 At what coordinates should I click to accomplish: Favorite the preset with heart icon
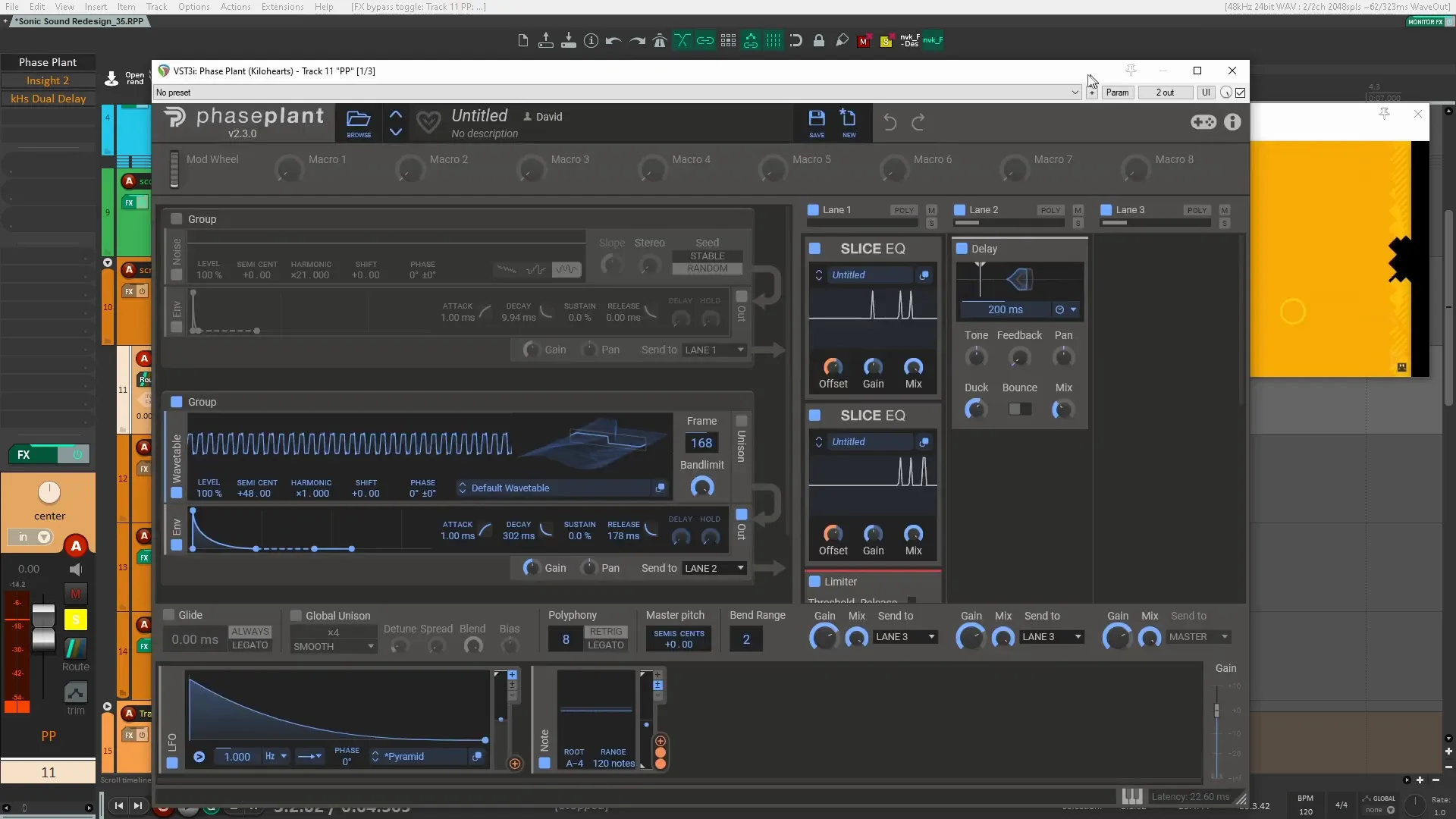coord(428,122)
